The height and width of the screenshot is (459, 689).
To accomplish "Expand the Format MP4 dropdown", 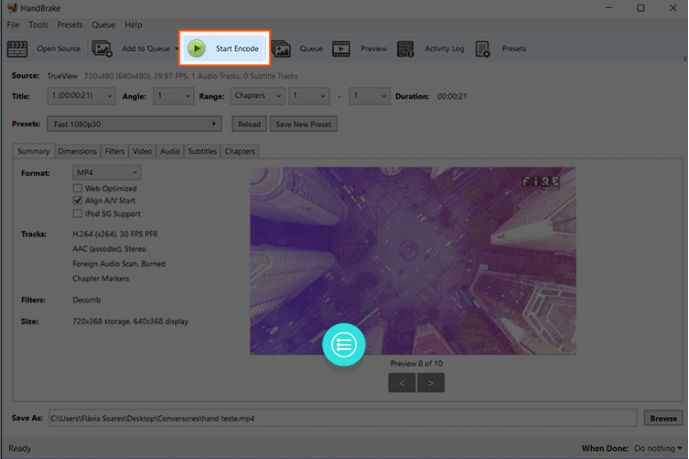I will tap(106, 172).
